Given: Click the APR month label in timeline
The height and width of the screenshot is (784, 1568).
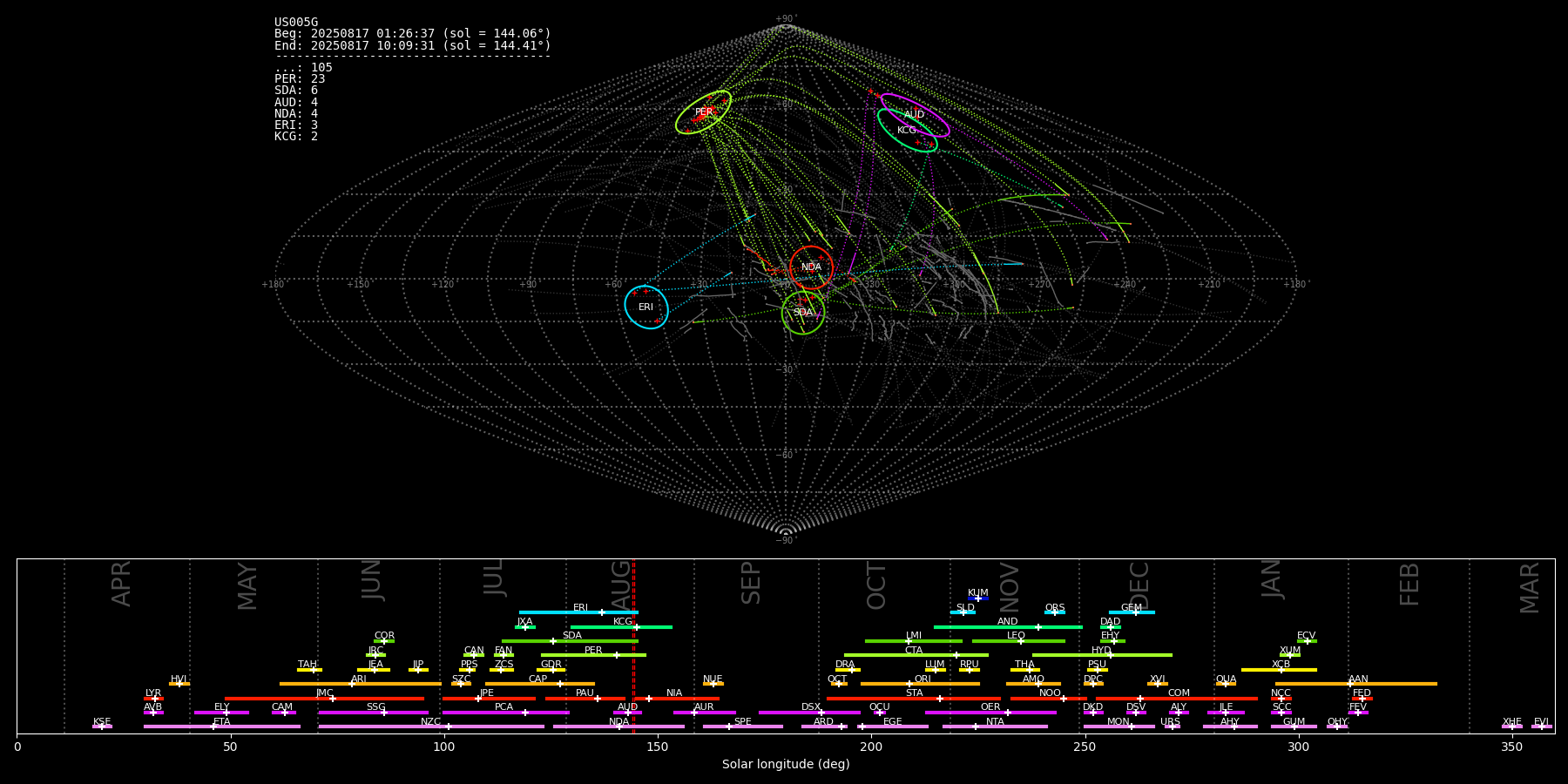Looking at the screenshot, I should pyautogui.click(x=121, y=584).
